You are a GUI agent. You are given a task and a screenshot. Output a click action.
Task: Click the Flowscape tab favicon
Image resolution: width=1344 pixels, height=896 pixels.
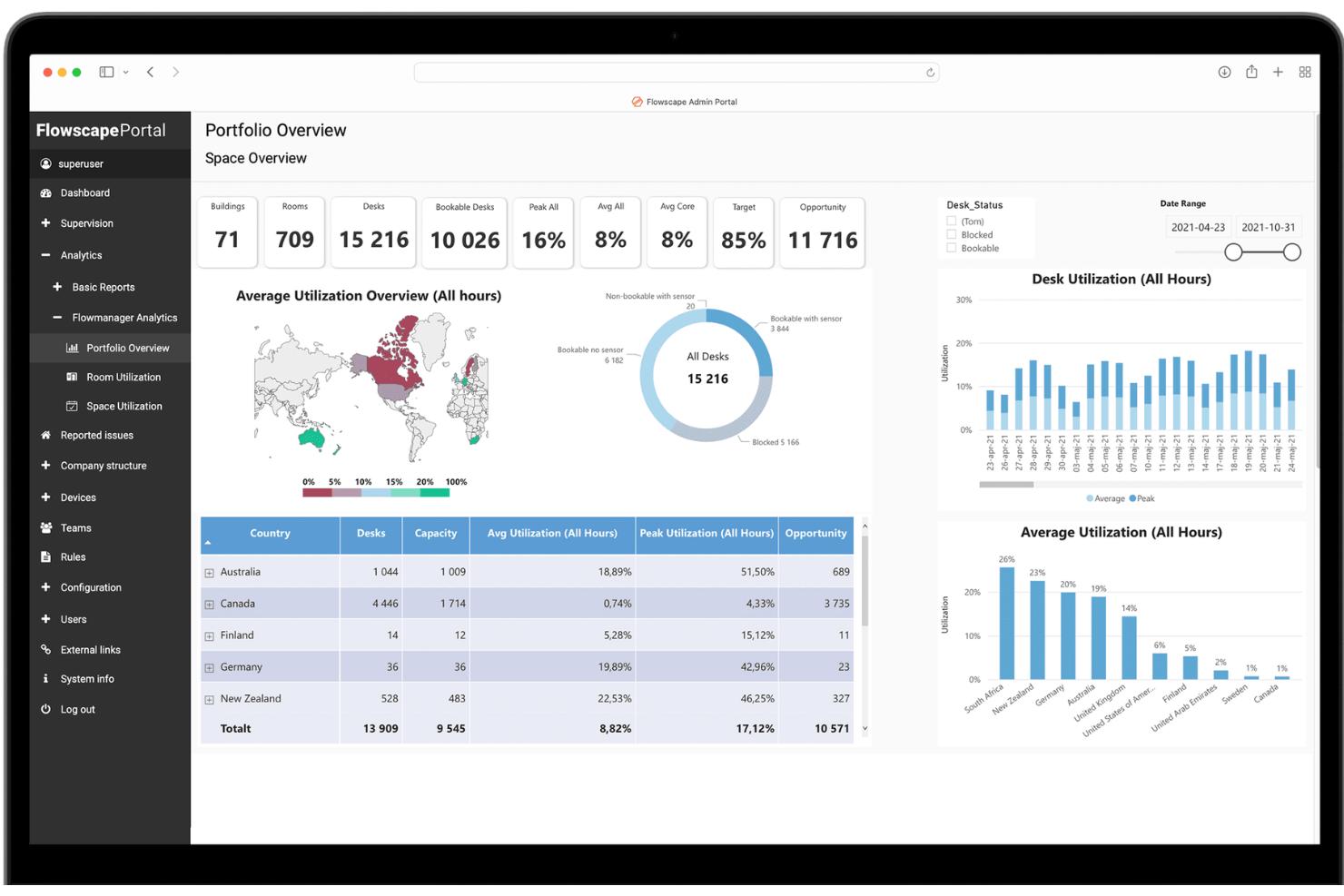coord(637,102)
